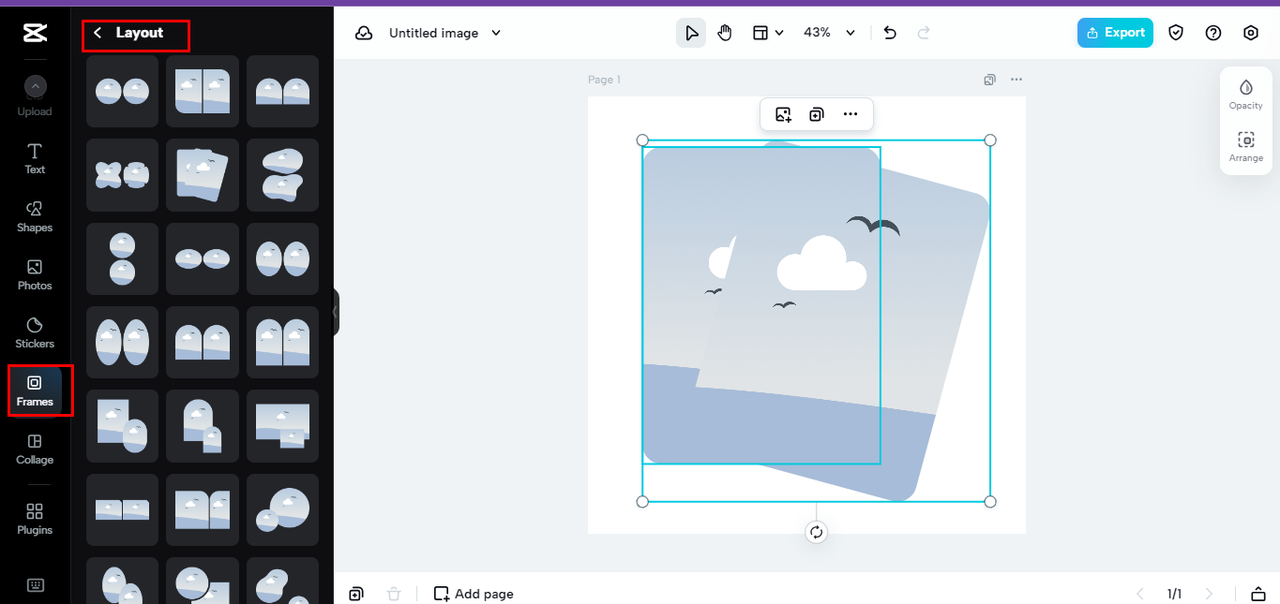Click the 43% zoom value
The height and width of the screenshot is (604, 1280).
click(x=817, y=33)
